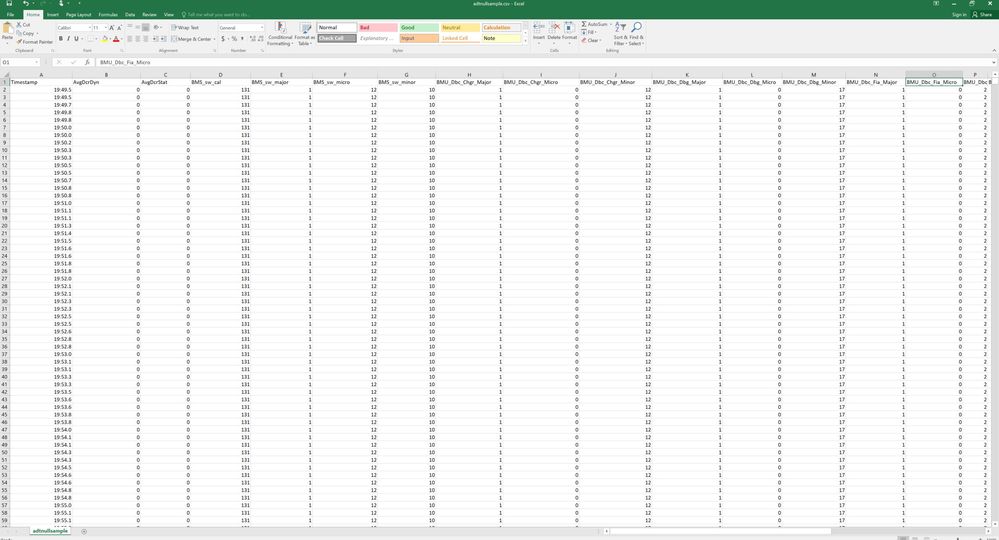Open the General number format dropdown

pos(261,28)
